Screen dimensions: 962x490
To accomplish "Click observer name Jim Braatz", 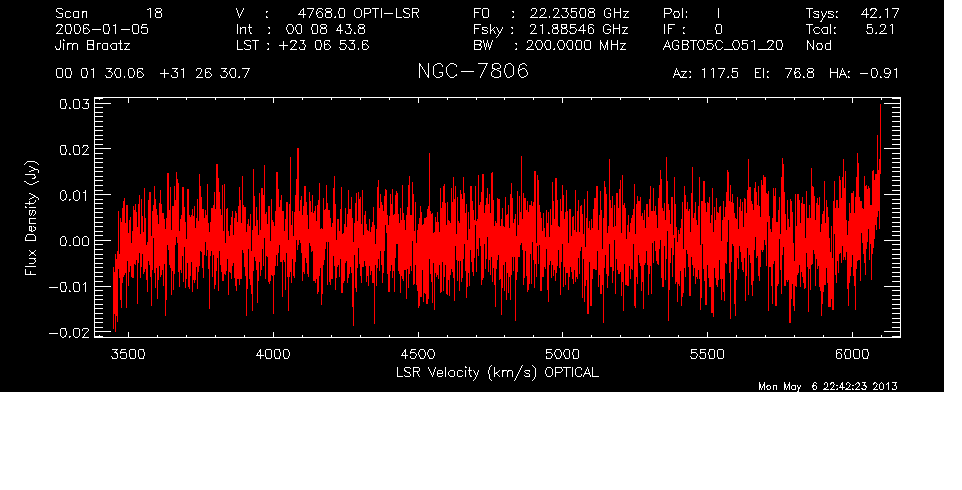I will tap(93, 45).
